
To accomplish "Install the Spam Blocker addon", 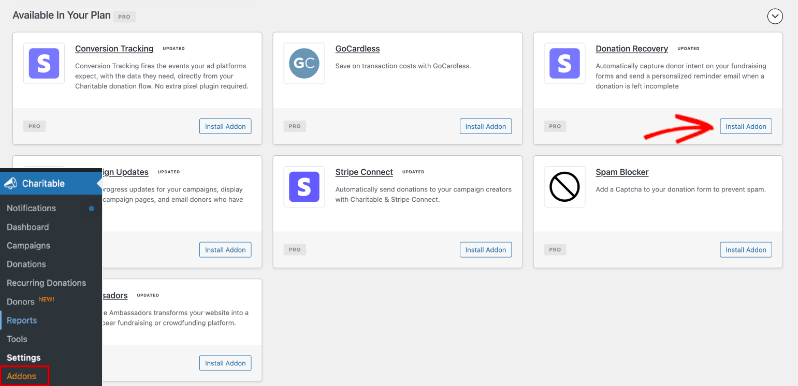I will [746, 250].
